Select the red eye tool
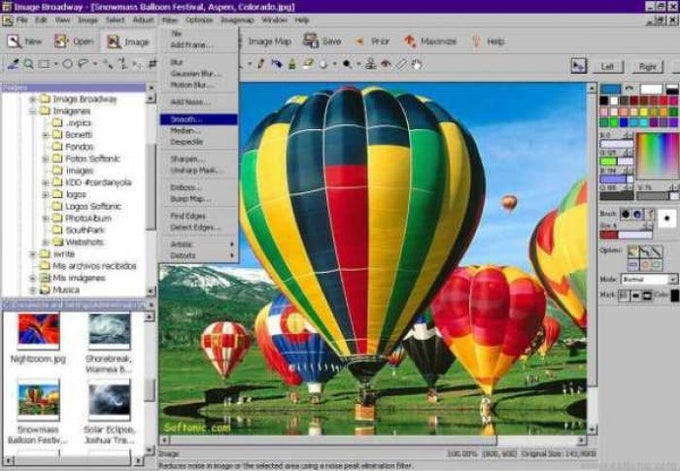The image size is (680, 471). (386, 65)
